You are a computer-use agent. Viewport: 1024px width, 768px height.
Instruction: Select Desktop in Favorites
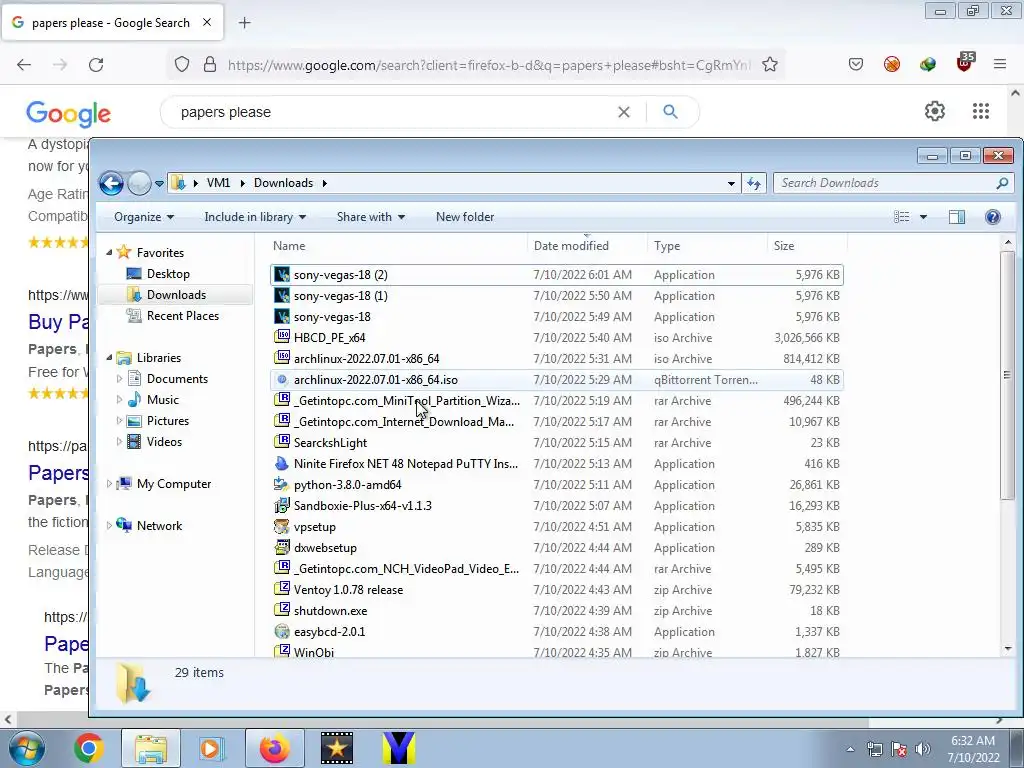tap(168, 274)
